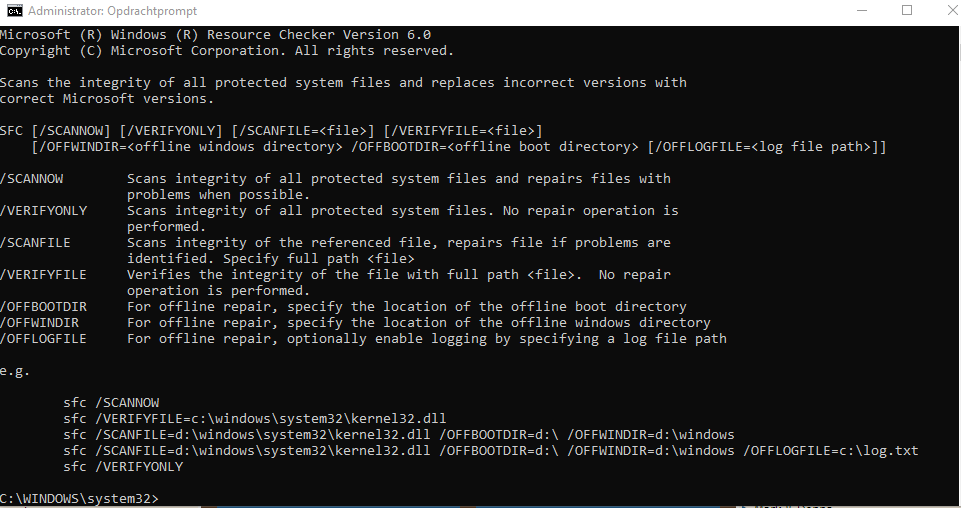Click the /OFFBOOTDIR option in the list
This screenshot has width=961, height=508.
tap(44, 307)
